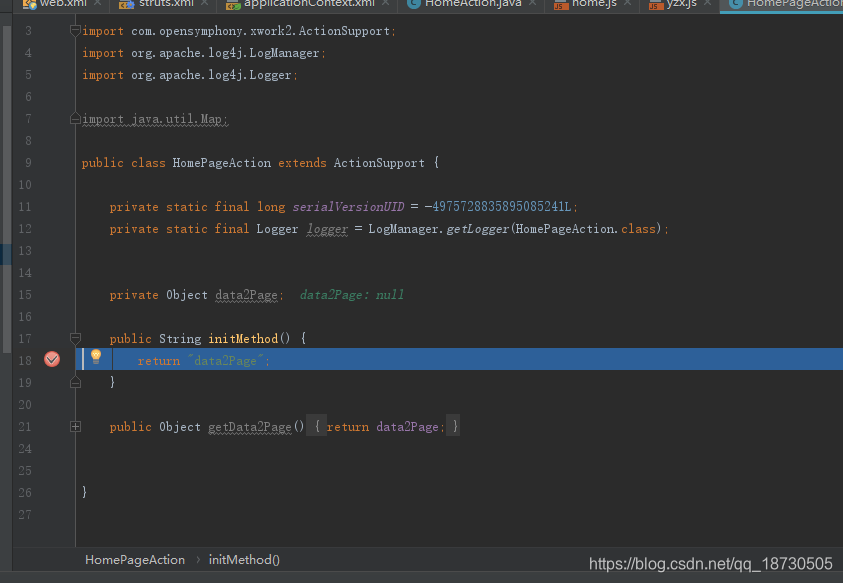This screenshot has height=583, width=843.
Task: Click the getLogger call on line 12
Action: click(477, 229)
